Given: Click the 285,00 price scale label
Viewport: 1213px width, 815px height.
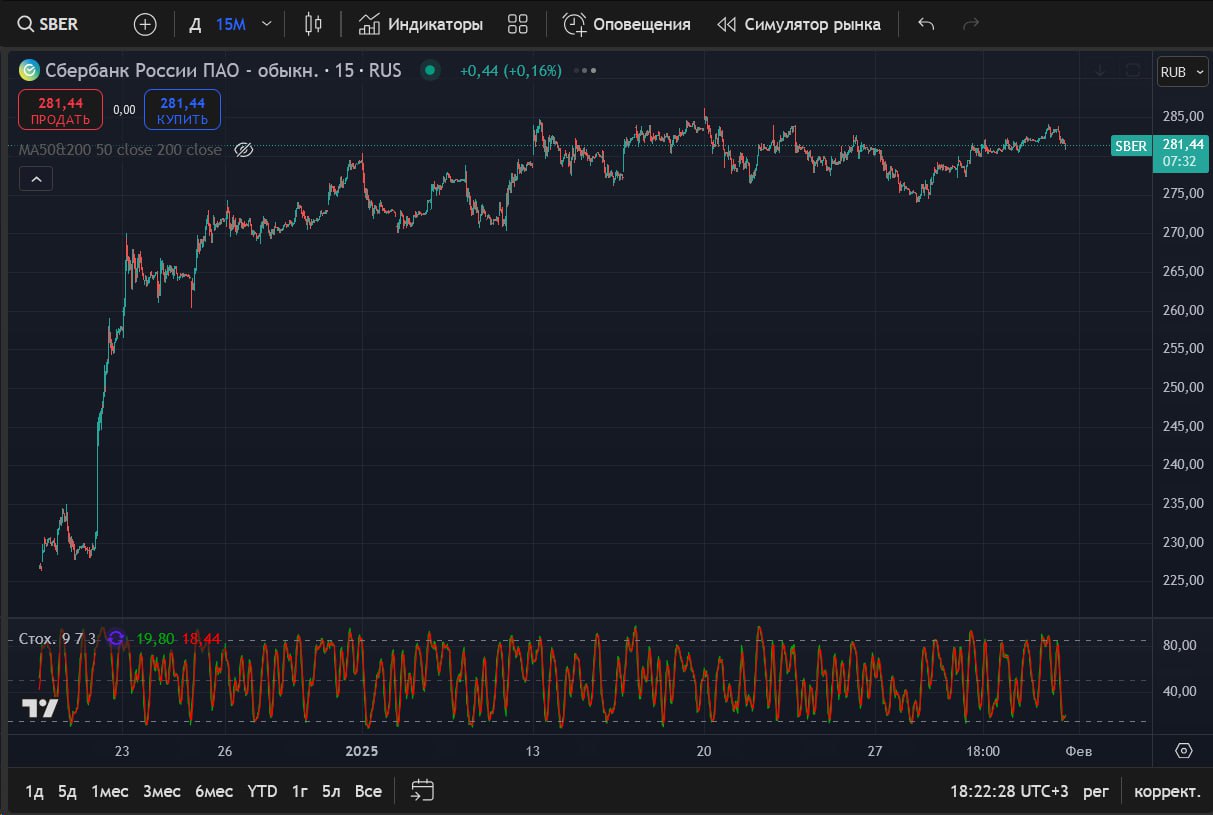Looking at the screenshot, I should tap(1182, 116).
